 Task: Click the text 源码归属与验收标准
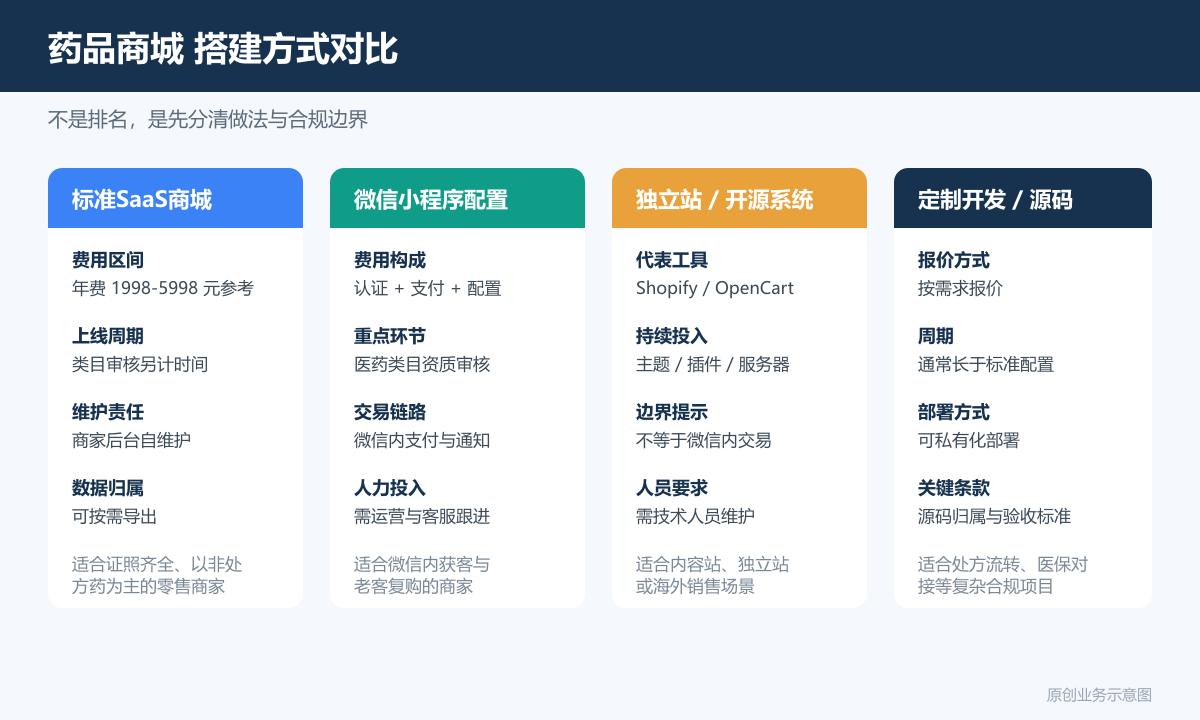click(995, 516)
